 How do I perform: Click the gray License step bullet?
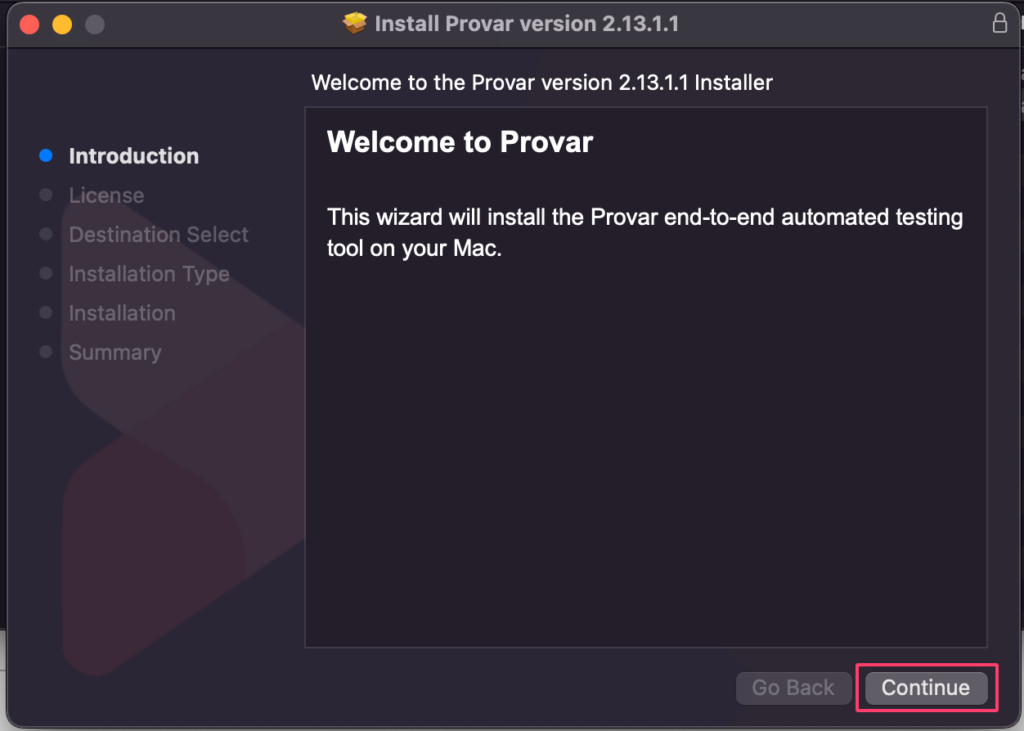point(46,195)
